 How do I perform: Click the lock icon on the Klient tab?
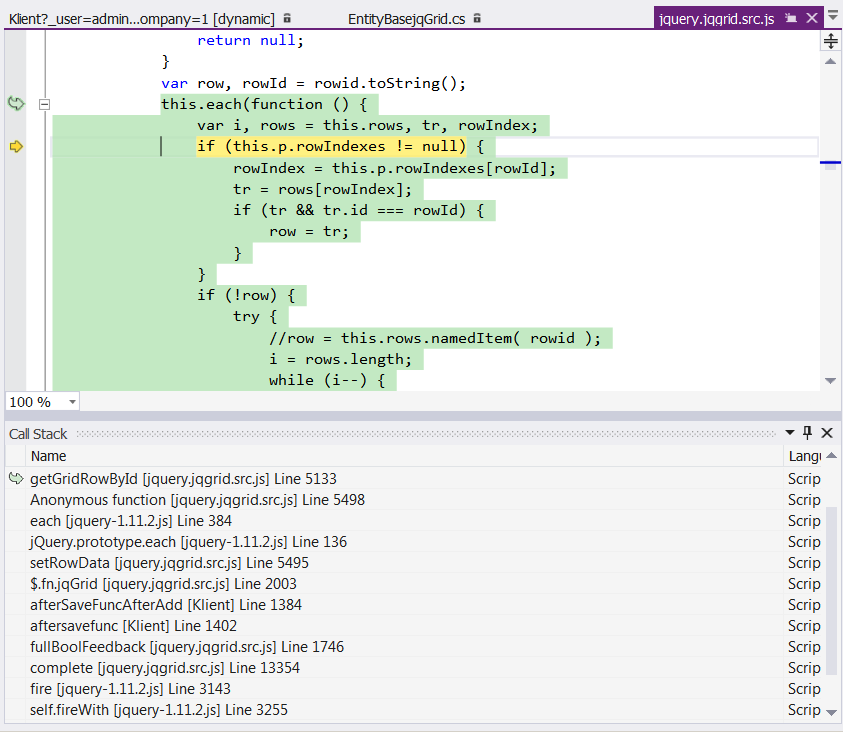click(x=287, y=18)
